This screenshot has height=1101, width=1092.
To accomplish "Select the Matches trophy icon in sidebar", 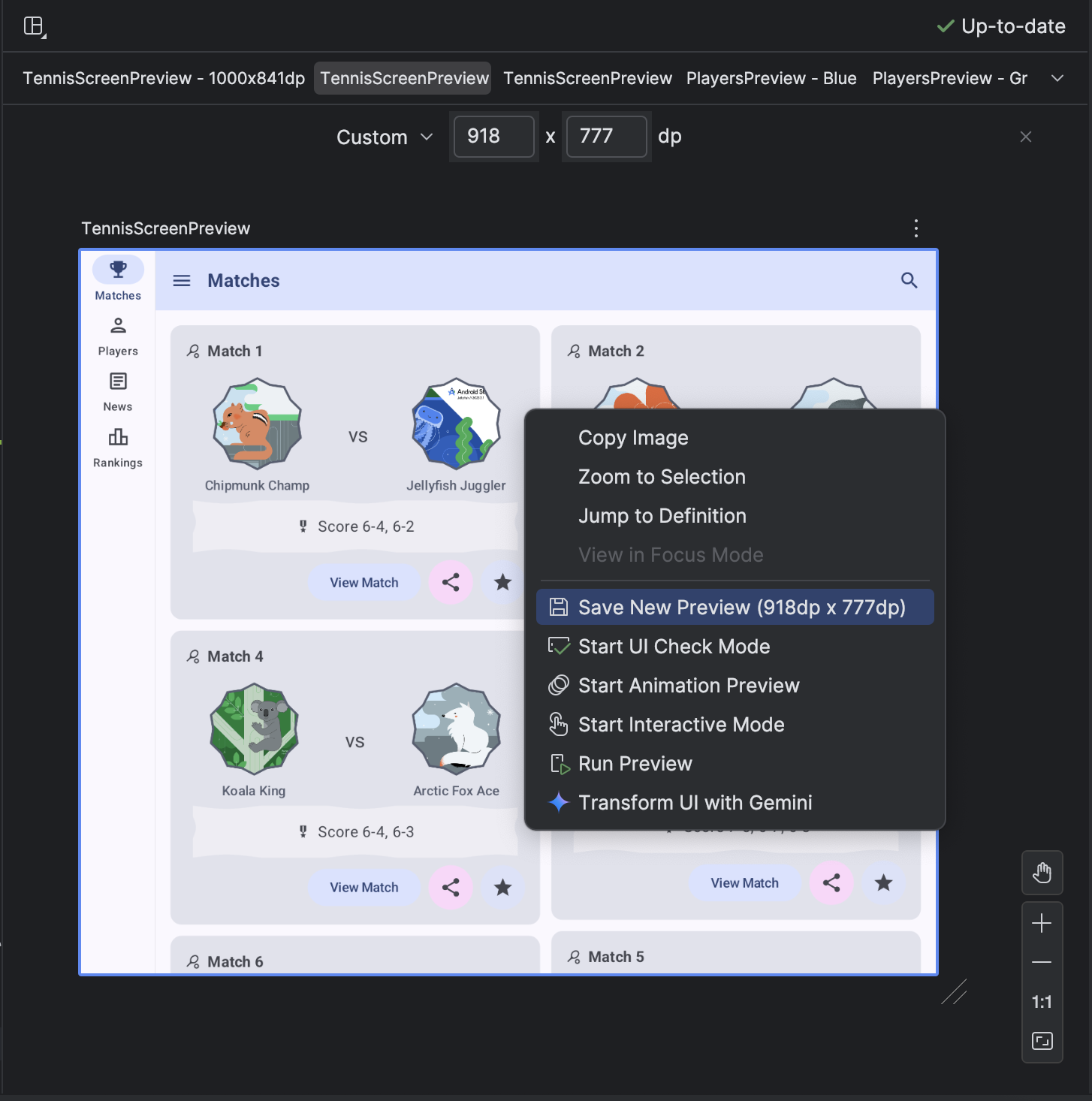I will point(117,268).
